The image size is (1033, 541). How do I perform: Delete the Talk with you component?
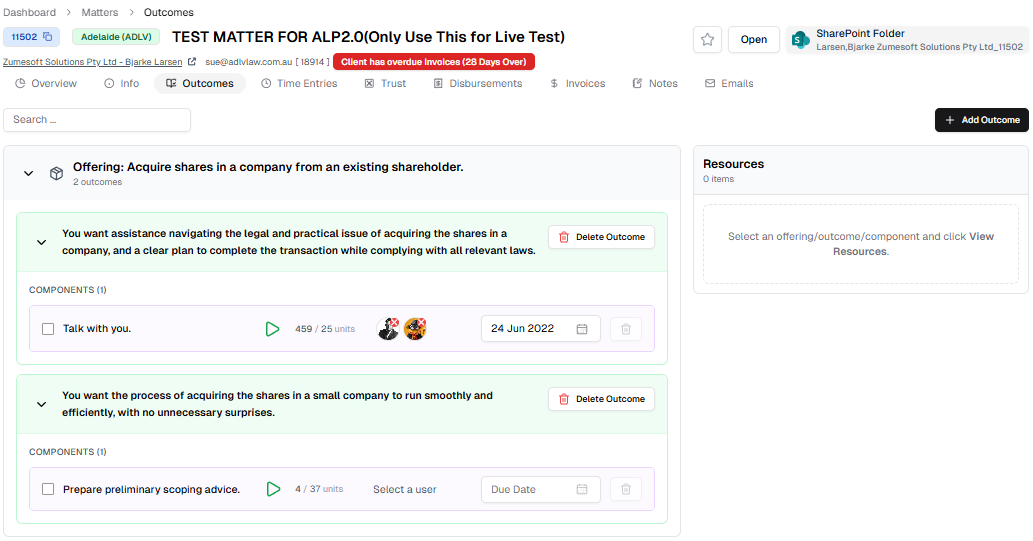[x=626, y=329]
